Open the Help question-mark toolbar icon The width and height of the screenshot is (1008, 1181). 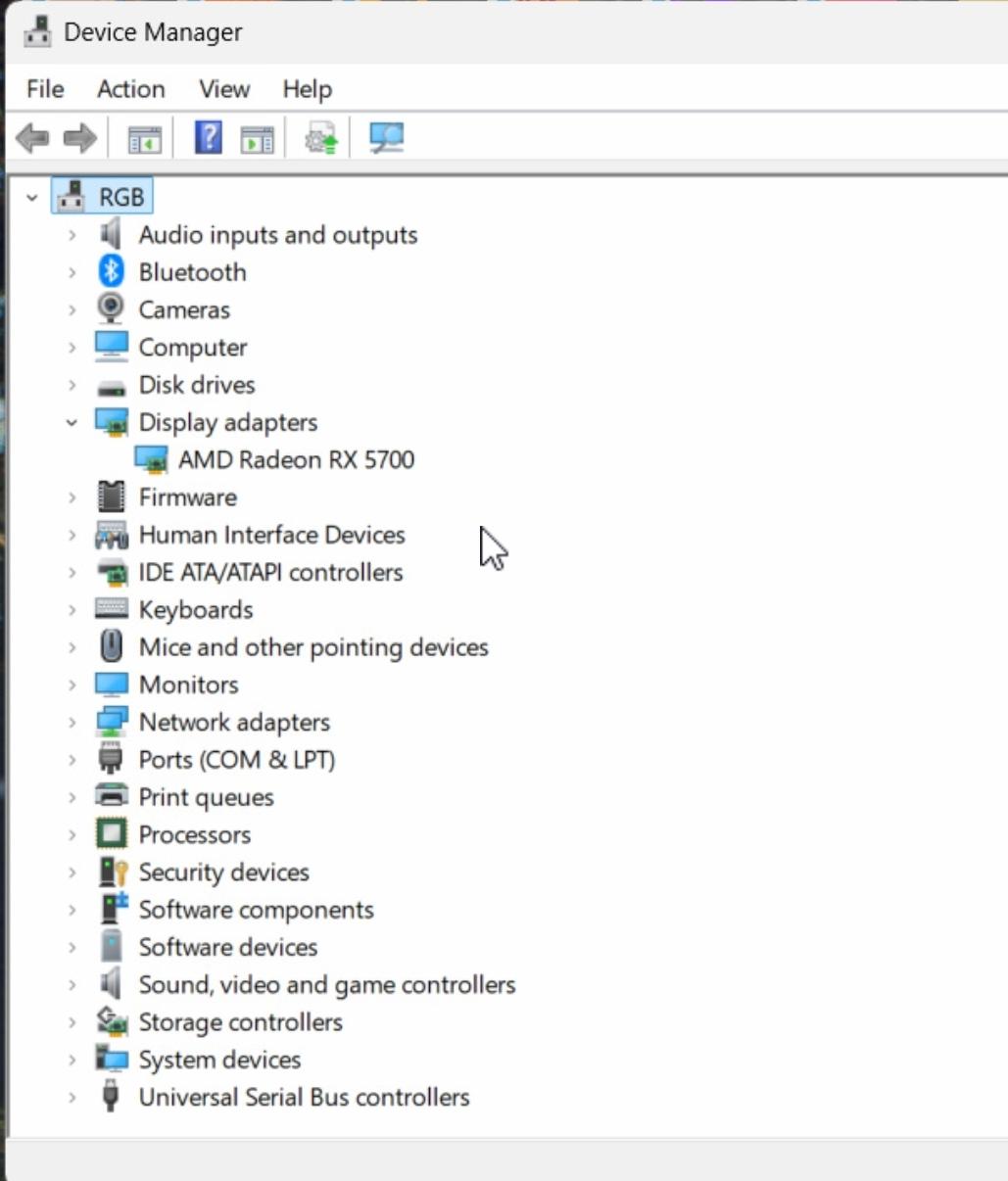[x=209, y=138]
